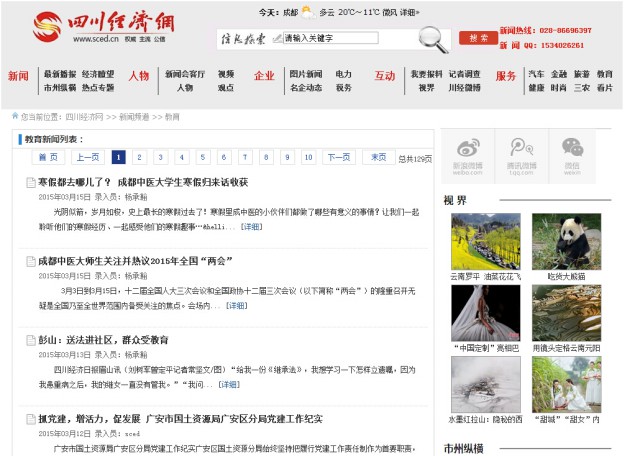Select page 5 in pagination
Screen dimensions: 640x456
(x=203, y=157)
